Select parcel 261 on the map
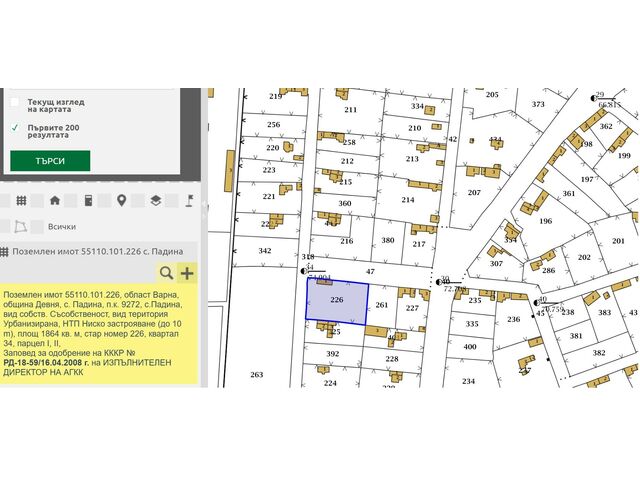Screen dimensions: 640x480 (x=381, y=304)
